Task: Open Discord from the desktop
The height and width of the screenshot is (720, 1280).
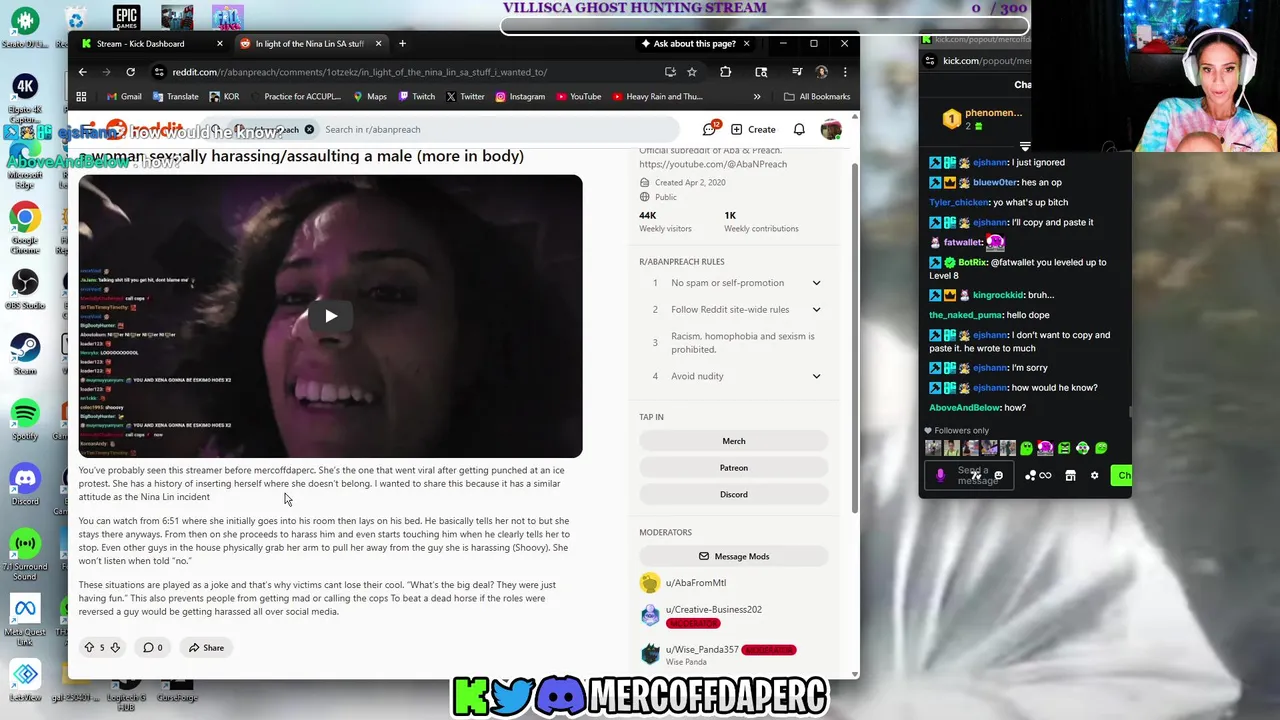Action: point(25,483)
